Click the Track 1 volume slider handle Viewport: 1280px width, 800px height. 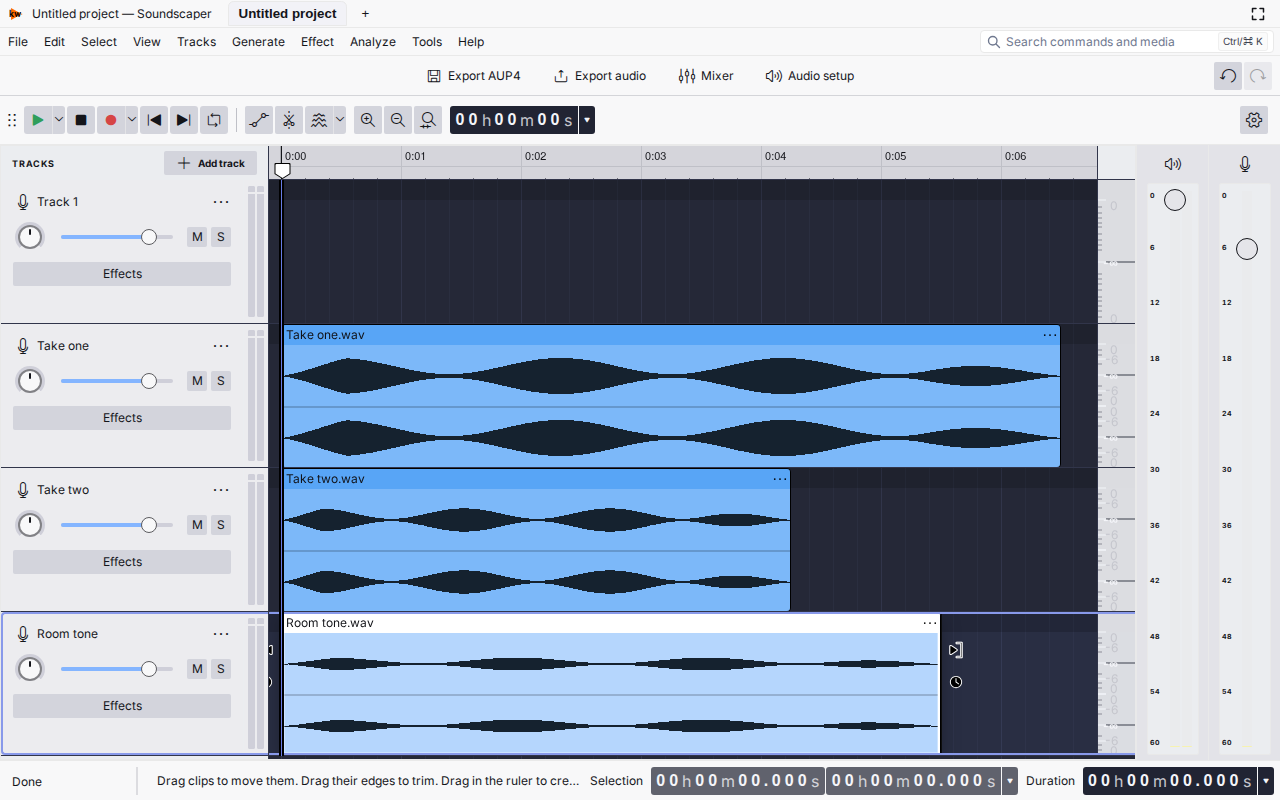tap(149, 237)
